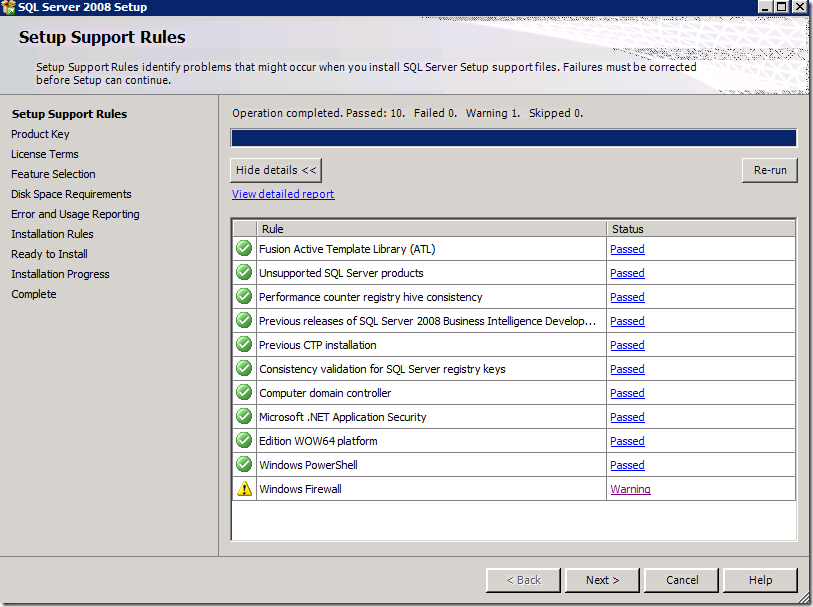Click the check icon for Consistency validation rule
The width and height of the screenshot is (813, 607).
tap(244, 369)
